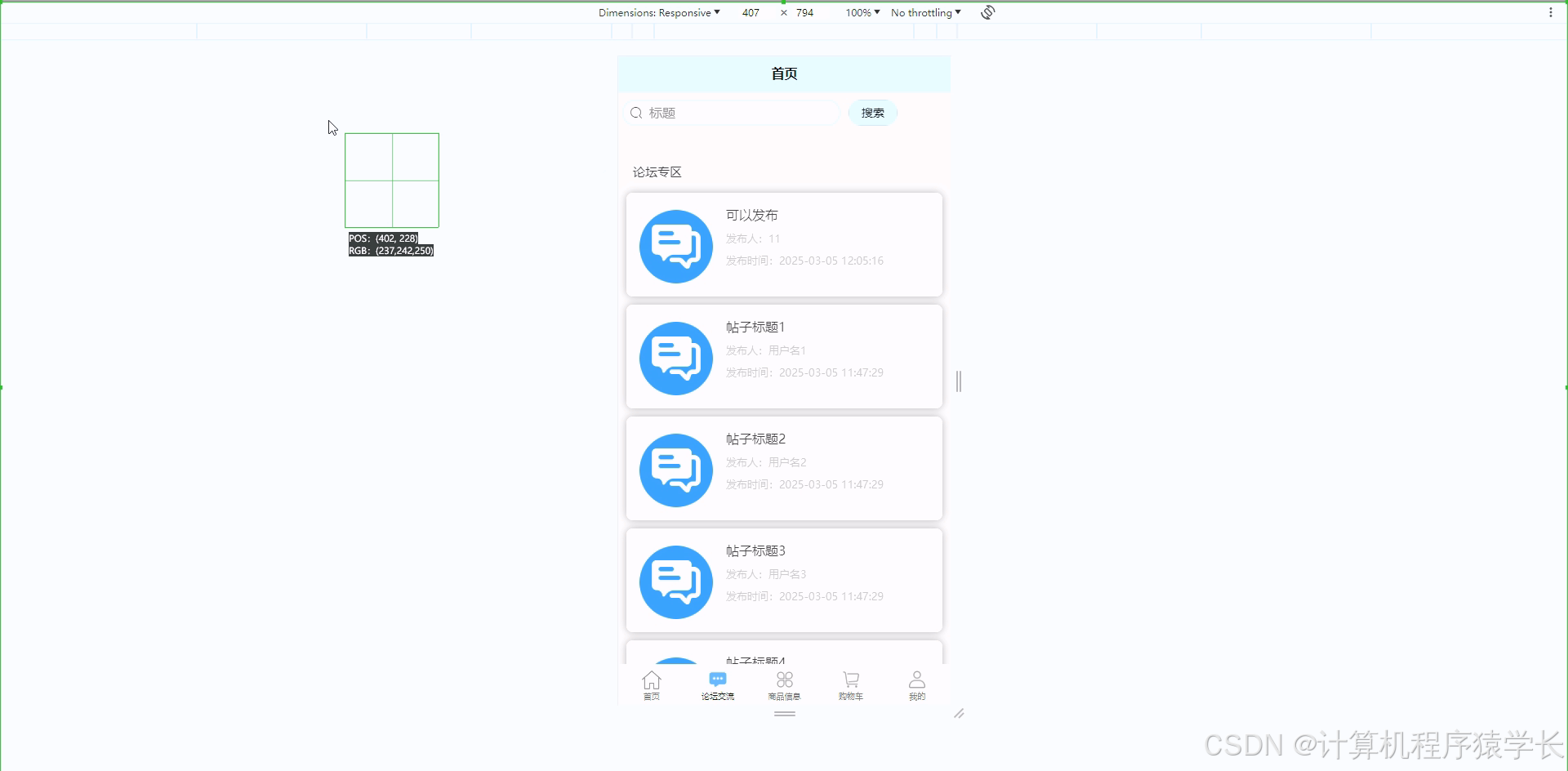This screenshot has height=771, width=1568.
Task: Click the chat bubble avatar of 帖子标题1
Action: [675, 357]
